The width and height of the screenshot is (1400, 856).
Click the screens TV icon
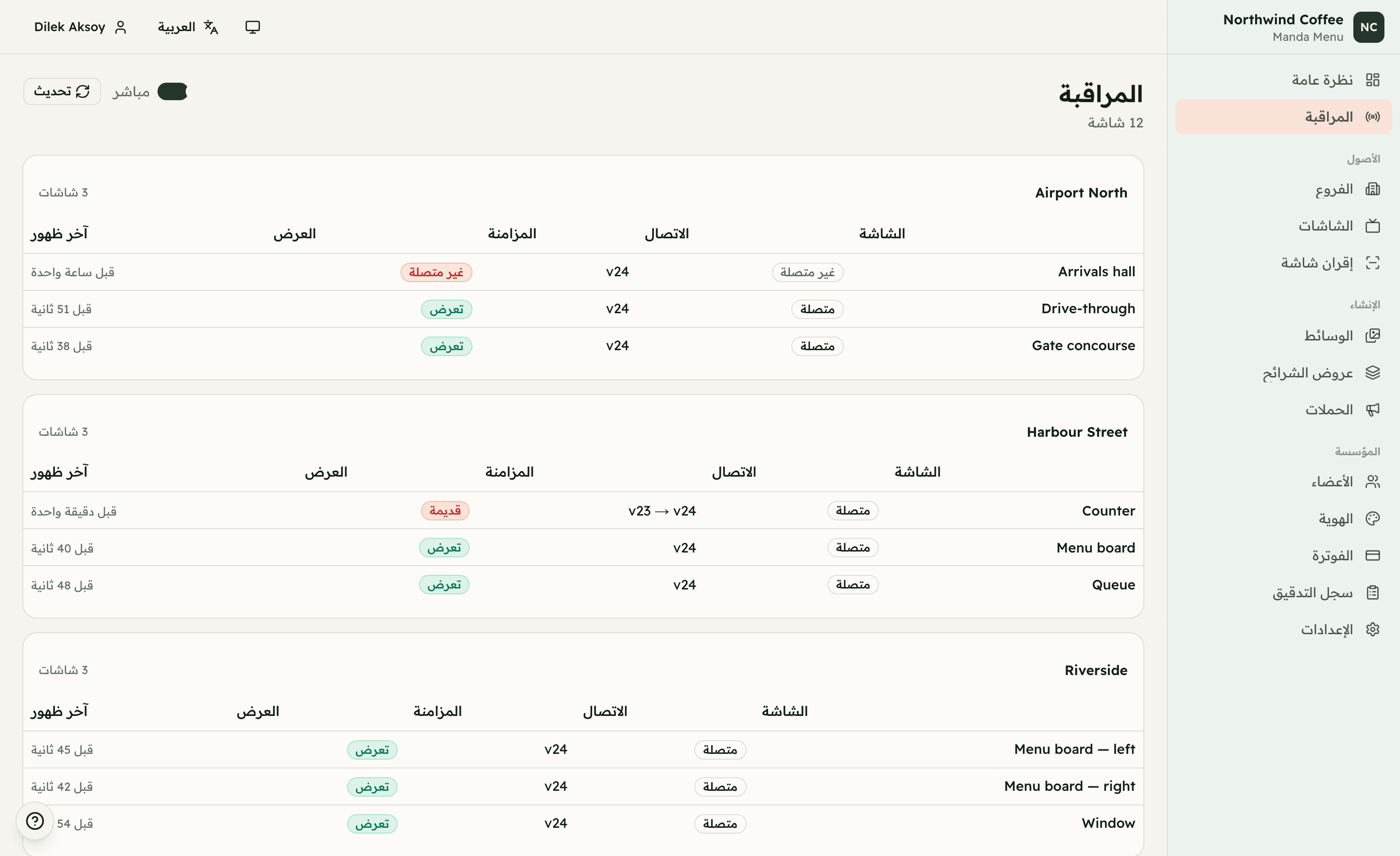click(x=1372, y=226)
